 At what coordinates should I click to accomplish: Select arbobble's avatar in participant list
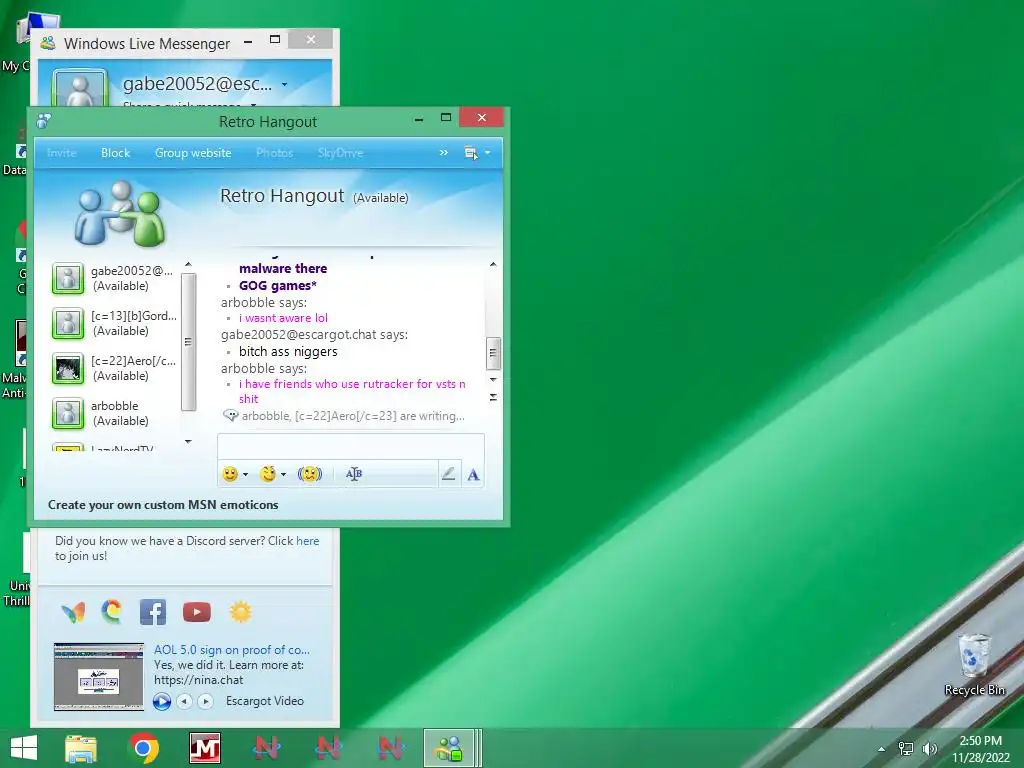[68, 413]
